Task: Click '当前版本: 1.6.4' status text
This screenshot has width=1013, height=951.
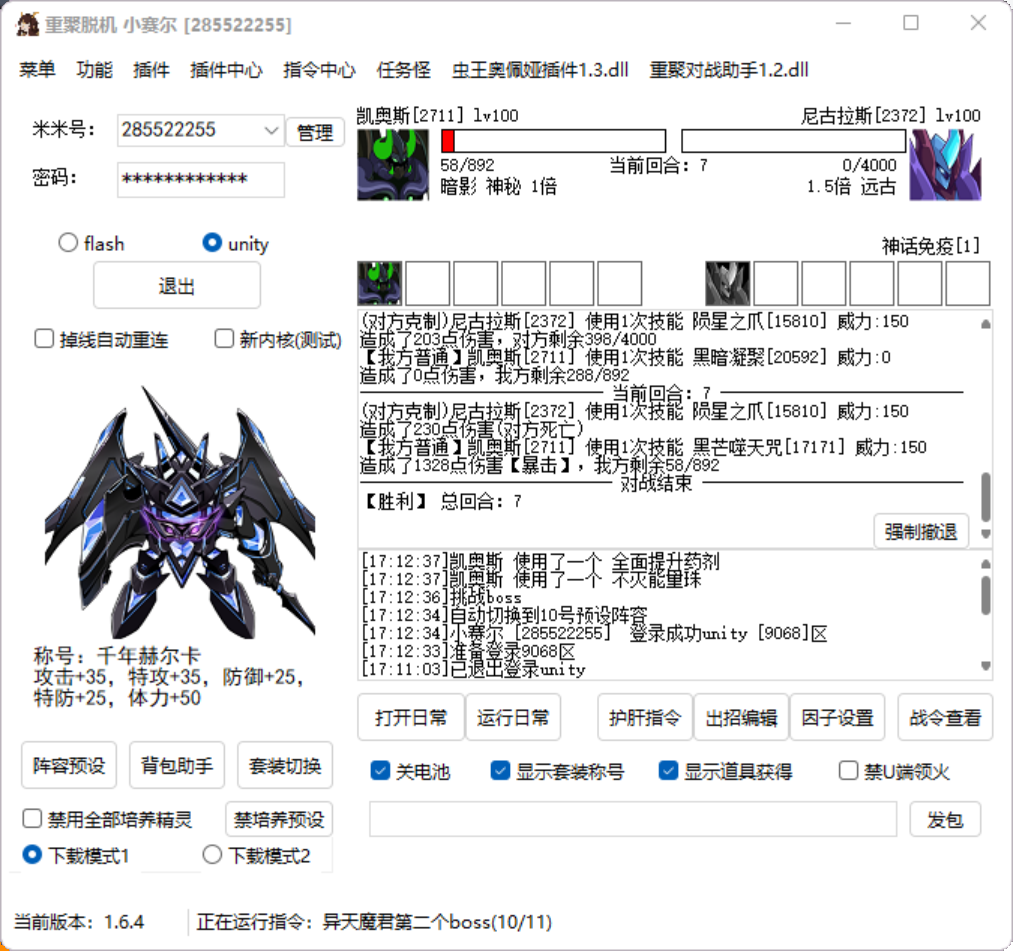Action: point(79,921)
